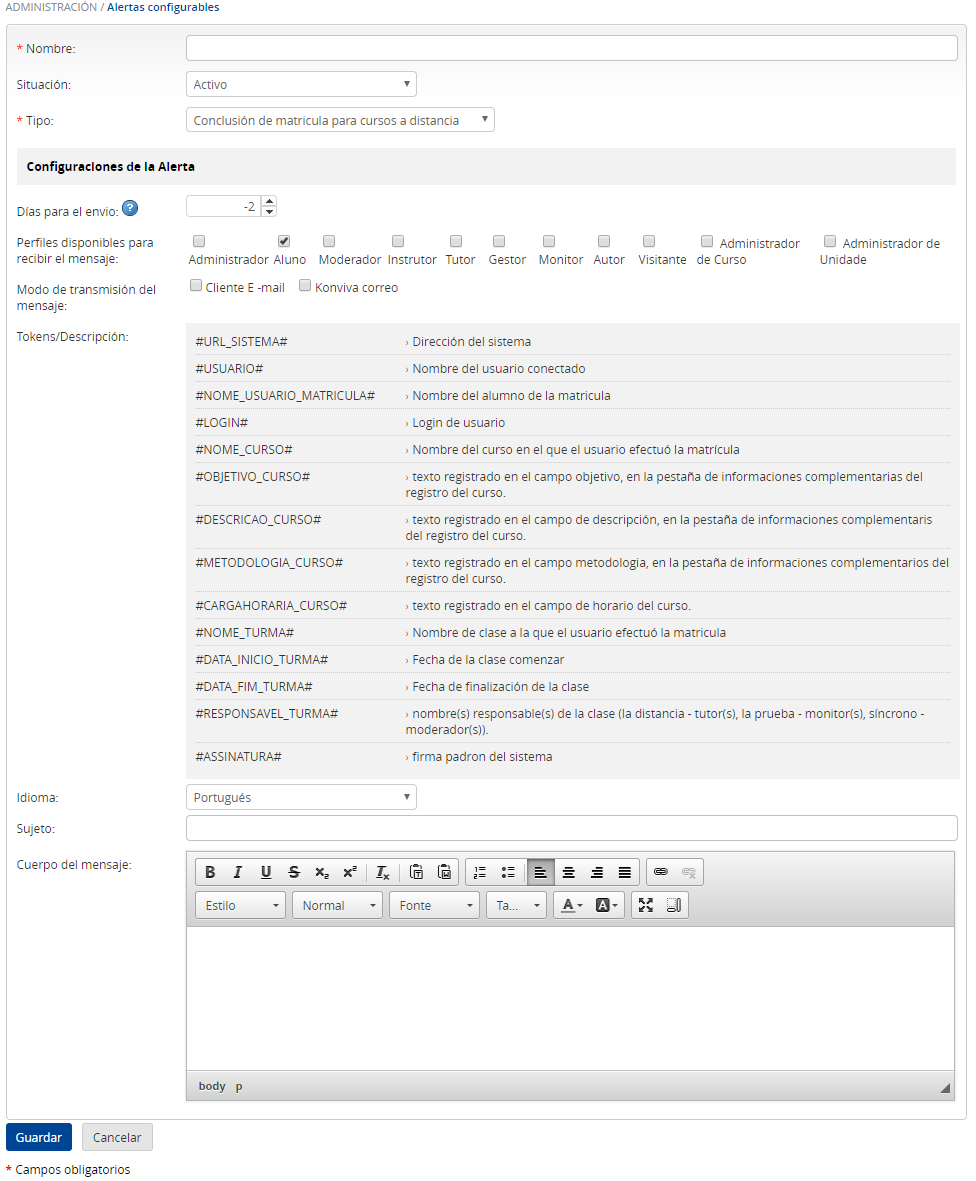This screenshot has width=976, height=1181.
Task: Insert numbered list
Action: [x=480, y=872]
